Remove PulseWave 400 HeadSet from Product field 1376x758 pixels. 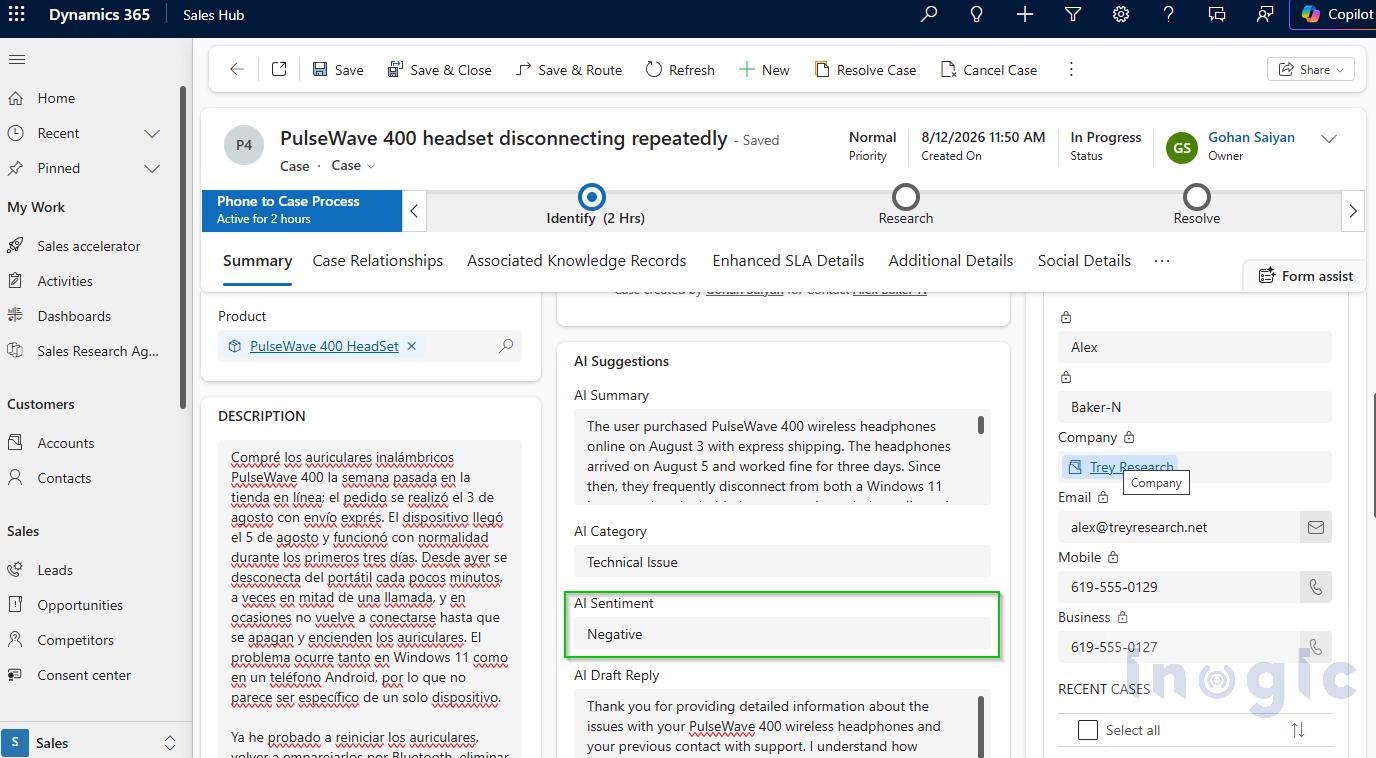(x=411, y=346)
